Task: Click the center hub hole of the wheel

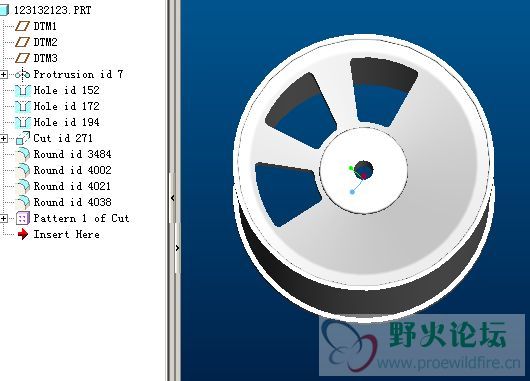Action: click(x=364, y=170)
